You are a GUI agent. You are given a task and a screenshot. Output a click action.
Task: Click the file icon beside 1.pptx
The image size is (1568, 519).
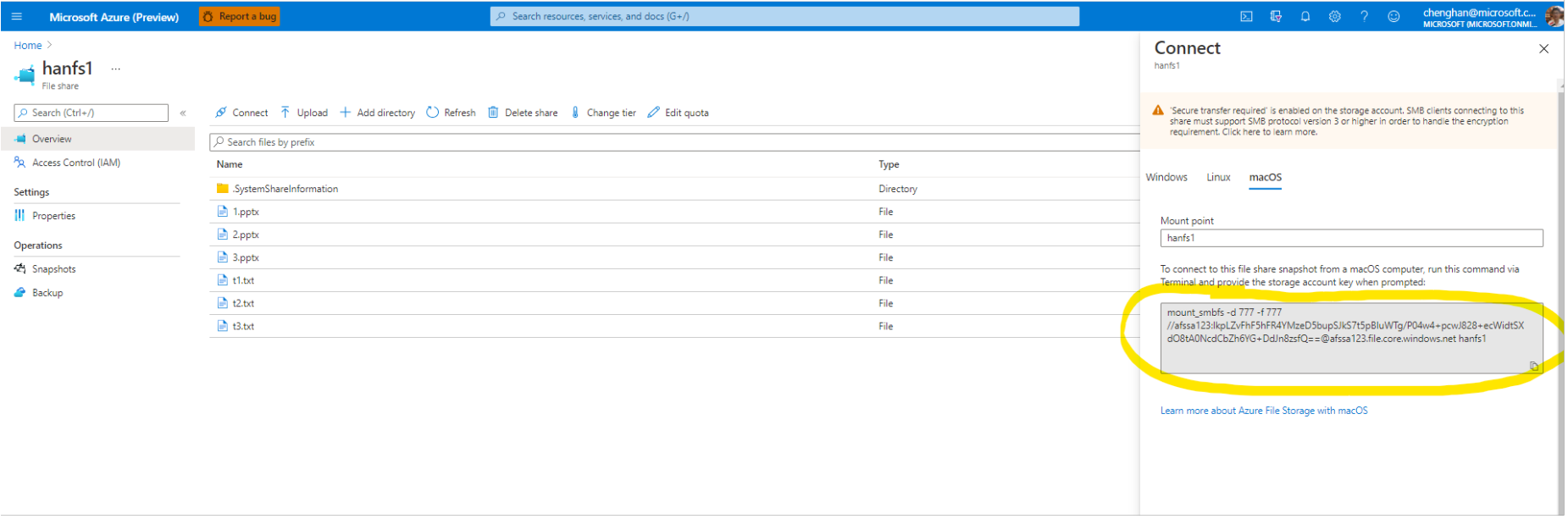(x=223, y=211)
